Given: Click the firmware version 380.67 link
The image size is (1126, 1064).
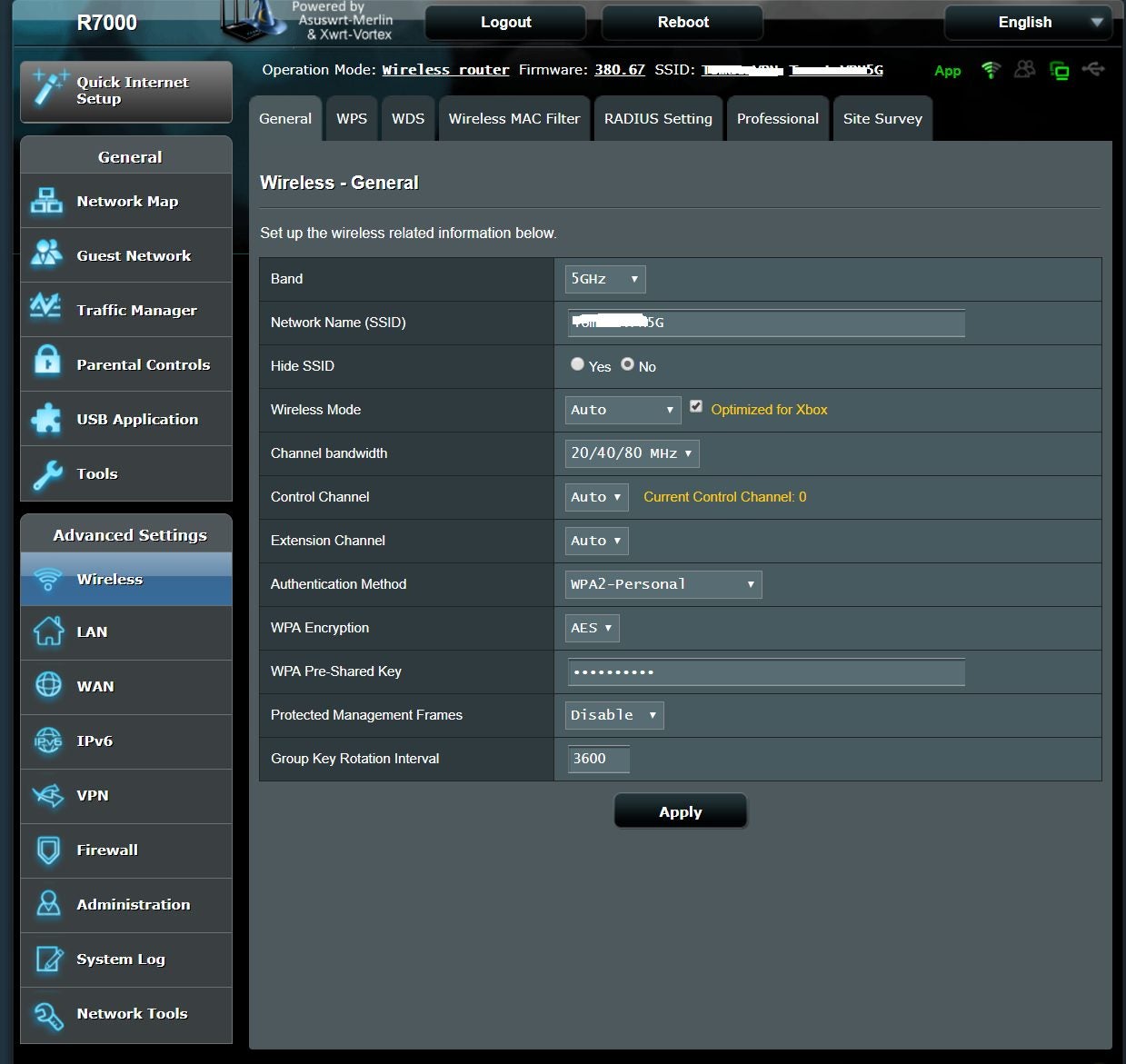Looking at the screenshot, I should click(x=620, y=70).
